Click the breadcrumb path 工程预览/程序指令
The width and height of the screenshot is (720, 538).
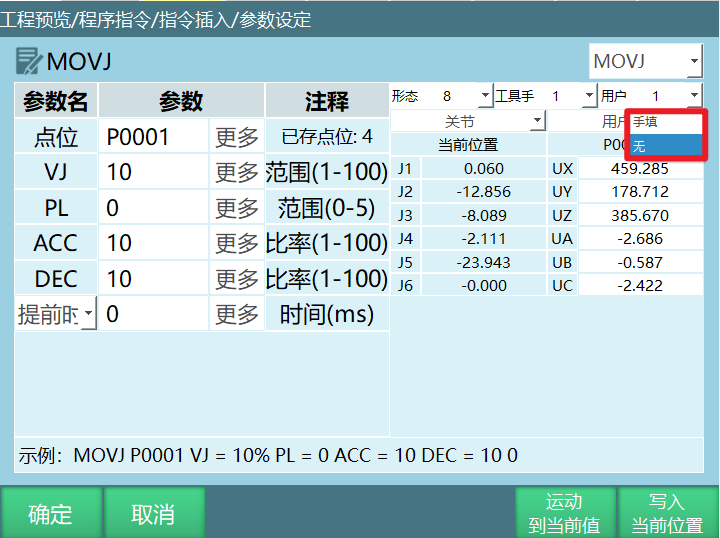[75, 20]
